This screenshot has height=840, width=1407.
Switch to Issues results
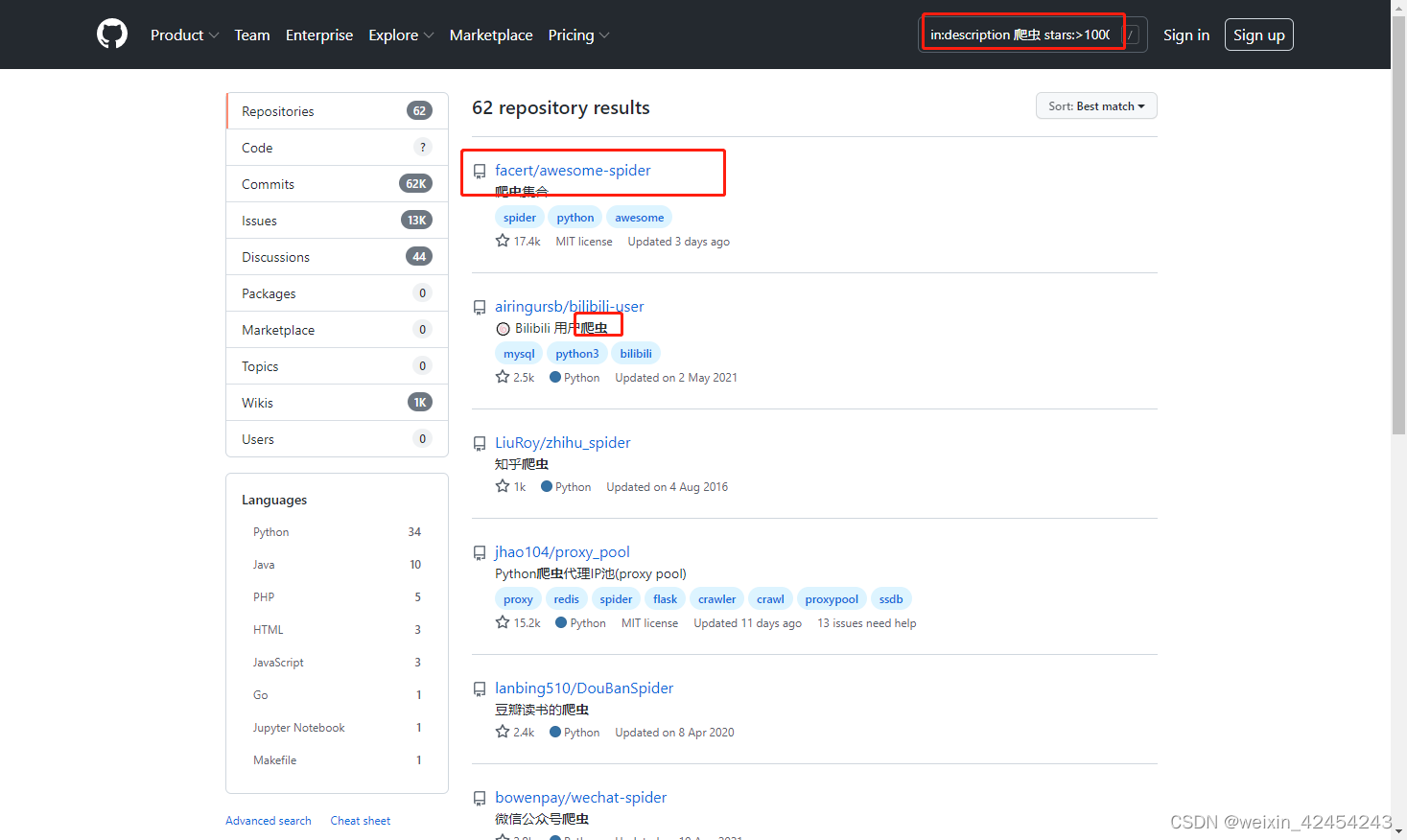(337, 221)
